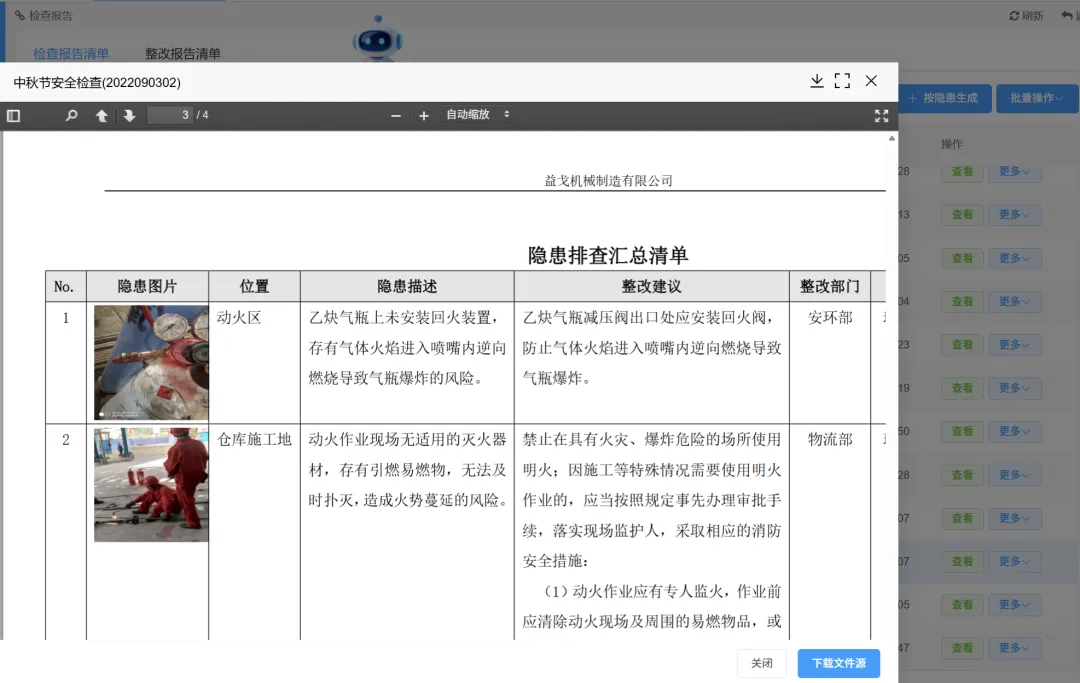Click 查看 in the row ending 04
1080x683 pixels.
click(x=962, y=302)
